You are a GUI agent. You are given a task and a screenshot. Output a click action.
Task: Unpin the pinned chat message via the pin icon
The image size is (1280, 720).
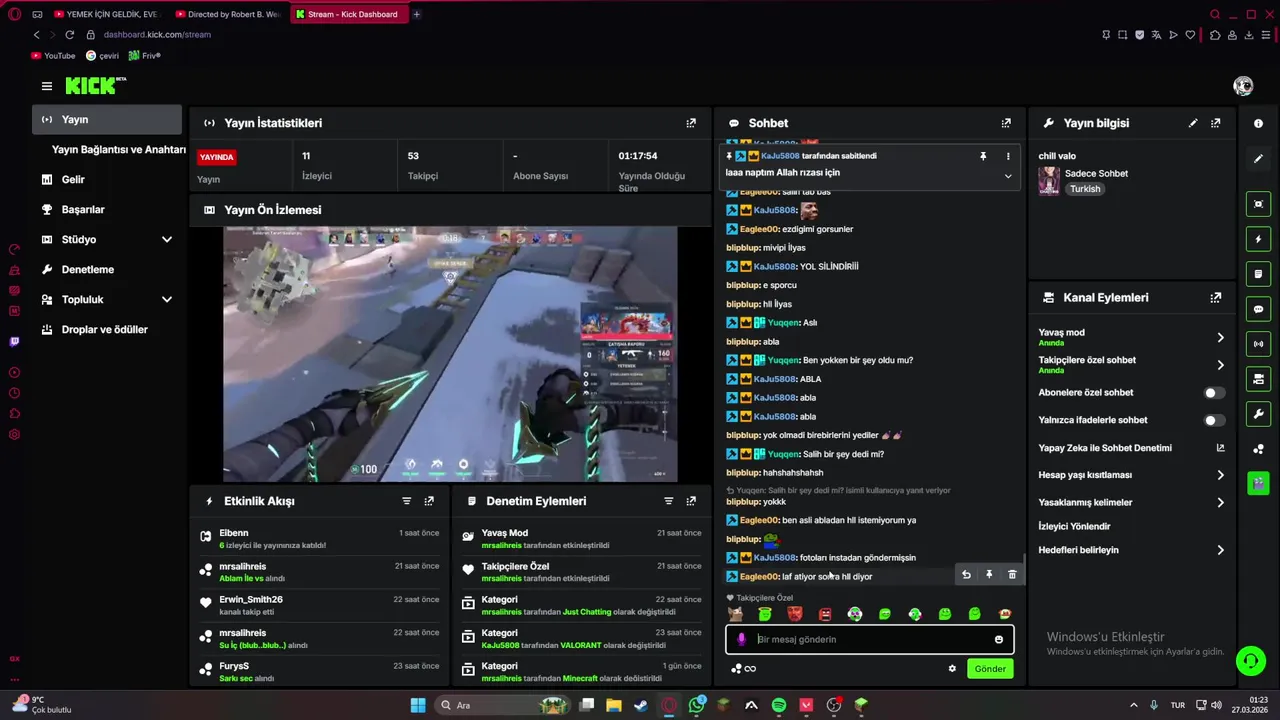click(x=983, y=156)
